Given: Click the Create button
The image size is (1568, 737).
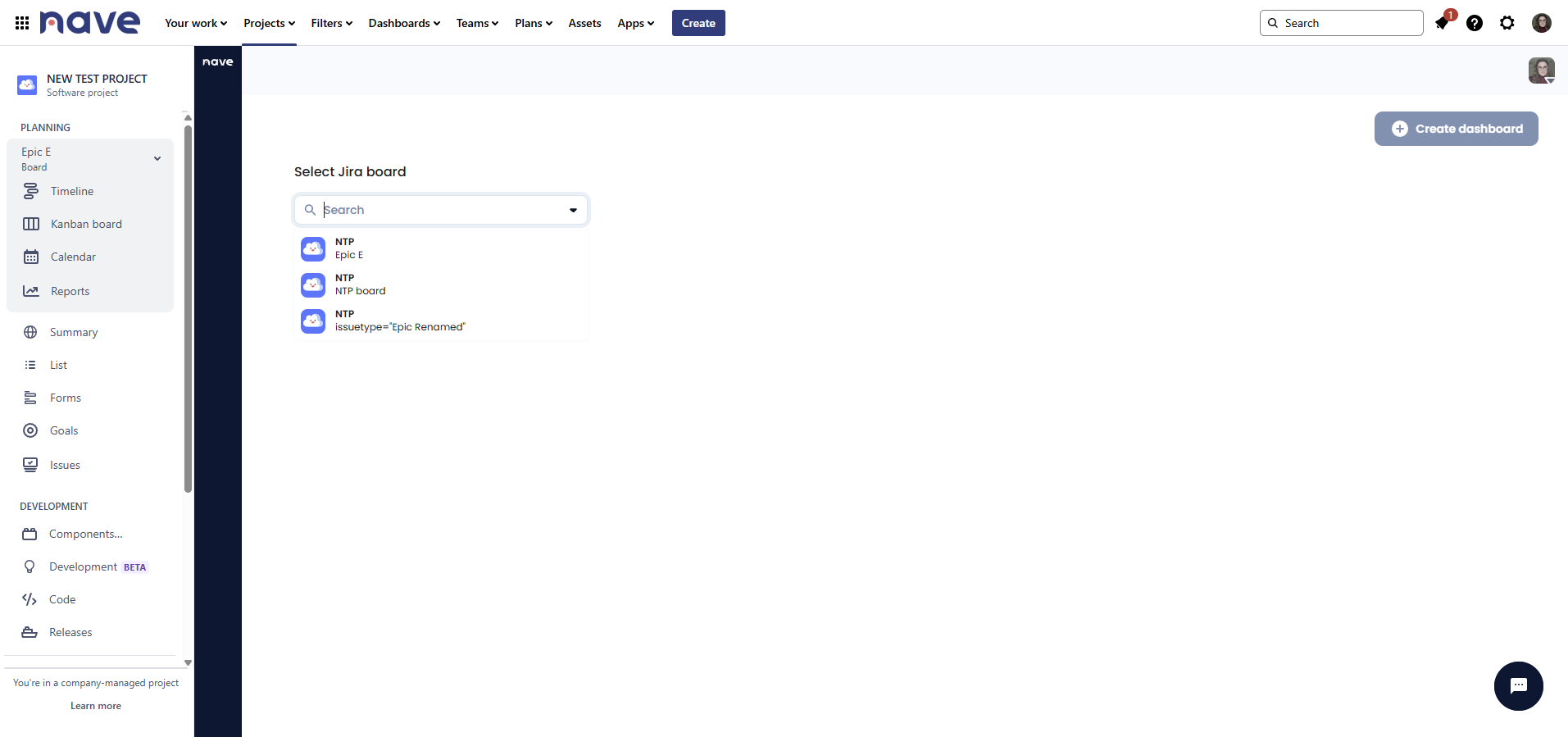Looking at the screenshot, I should click(x=698, y=23).
